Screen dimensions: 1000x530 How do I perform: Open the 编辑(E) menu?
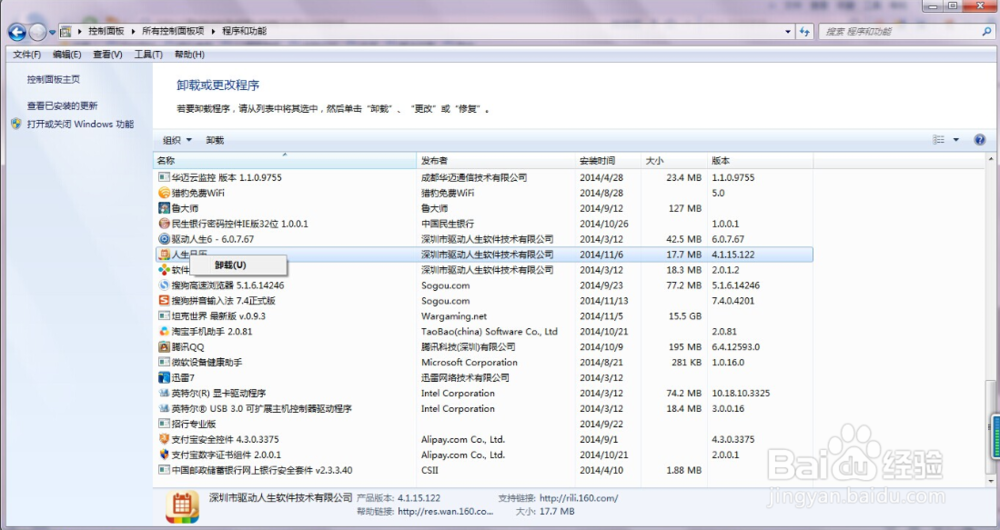(67, 55)
